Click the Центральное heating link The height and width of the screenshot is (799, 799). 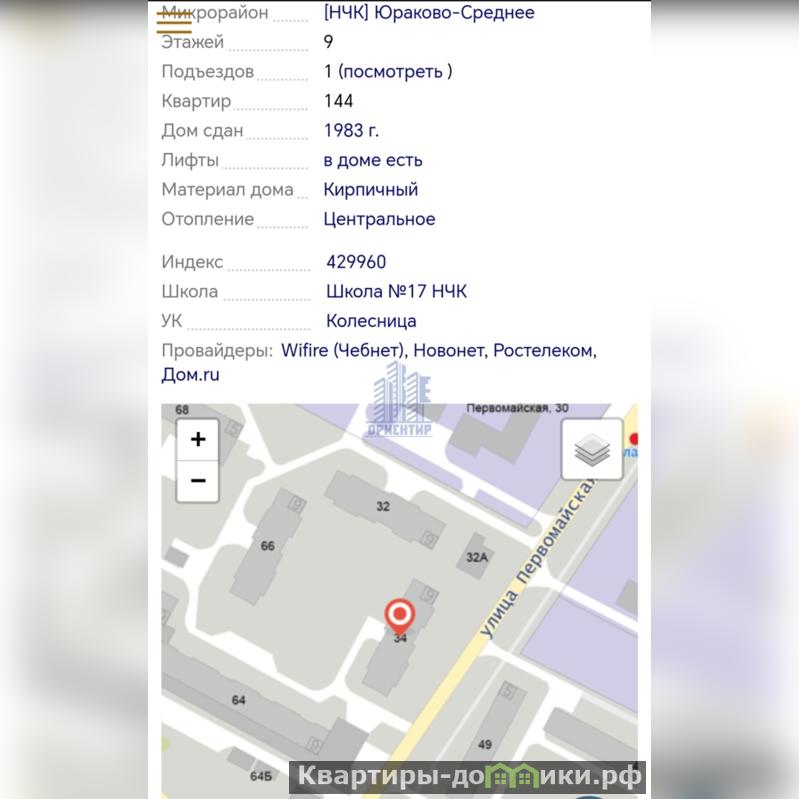[x=380, y=219]
